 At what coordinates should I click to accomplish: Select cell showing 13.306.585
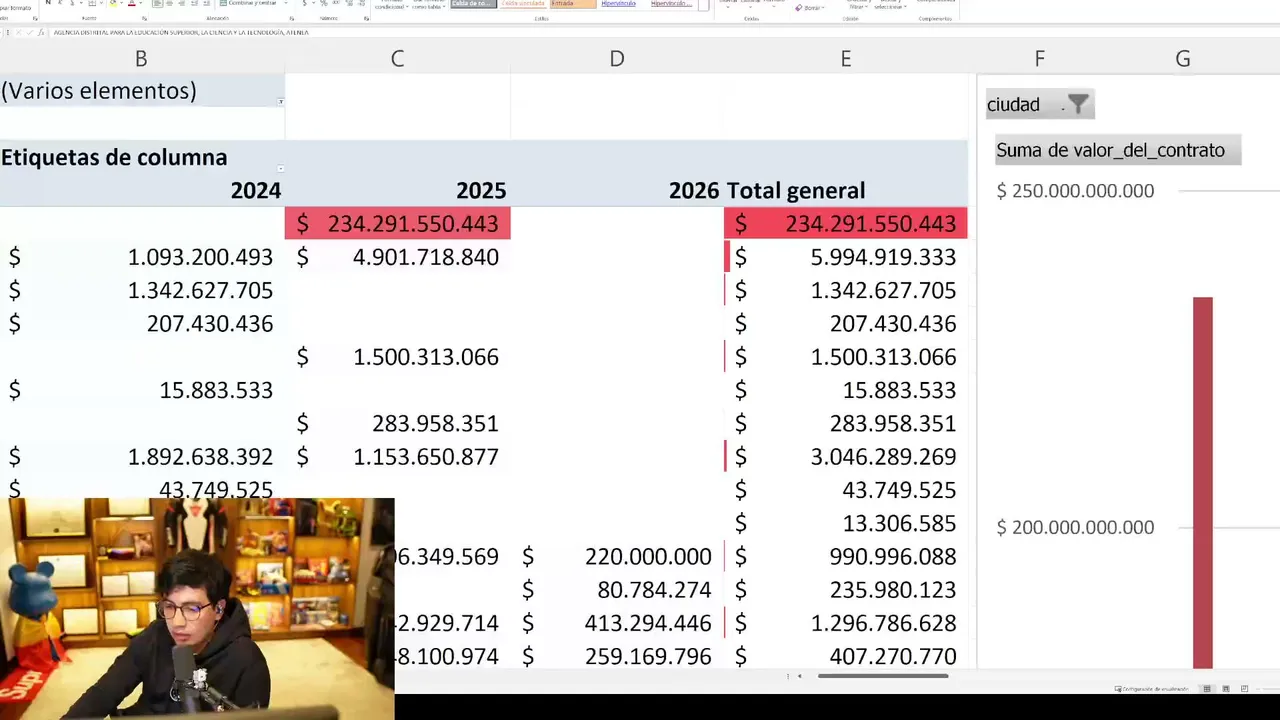[846, 523]
